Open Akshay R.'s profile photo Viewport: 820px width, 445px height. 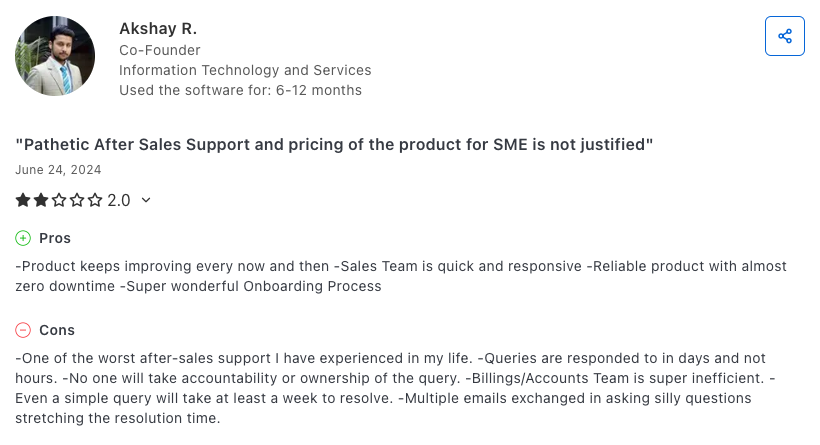pos(55,56)
